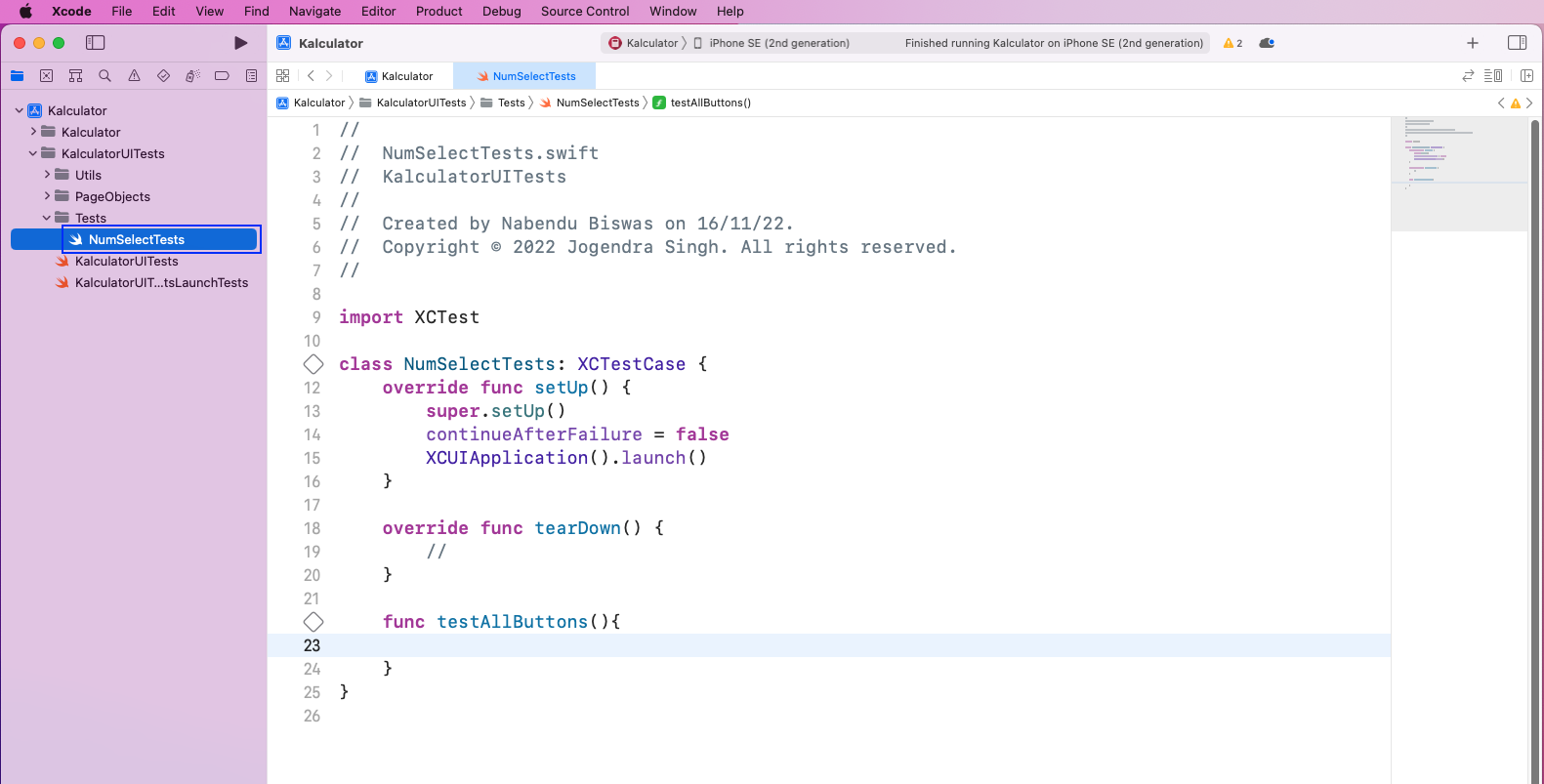Switch to the Kalculator editor tab

pyautogui.click(x=398, y=76)
